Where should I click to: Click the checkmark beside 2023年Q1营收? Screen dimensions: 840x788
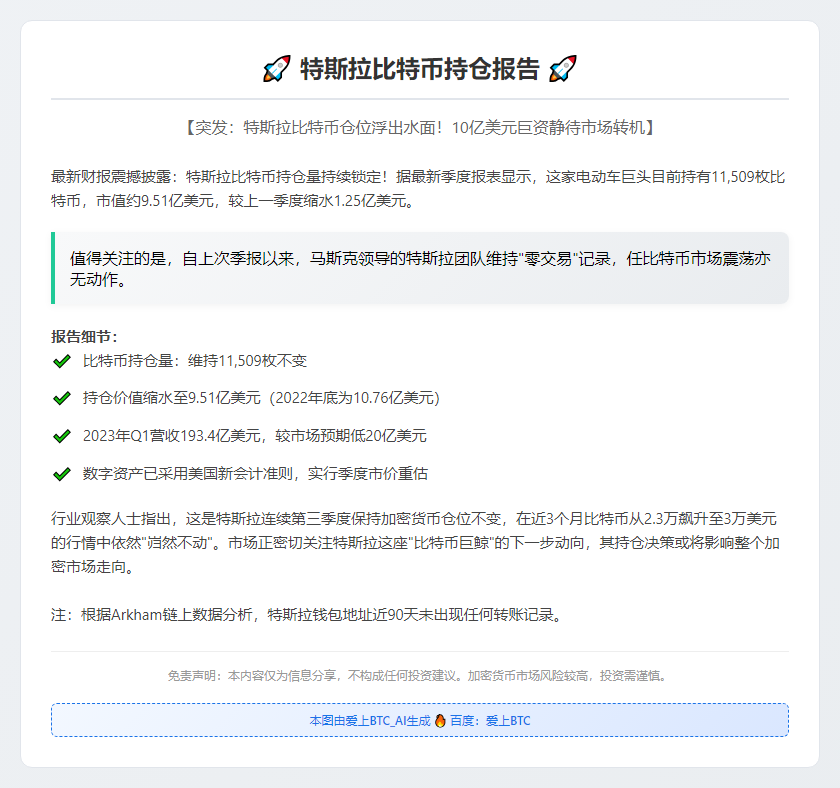coord(62,436)
